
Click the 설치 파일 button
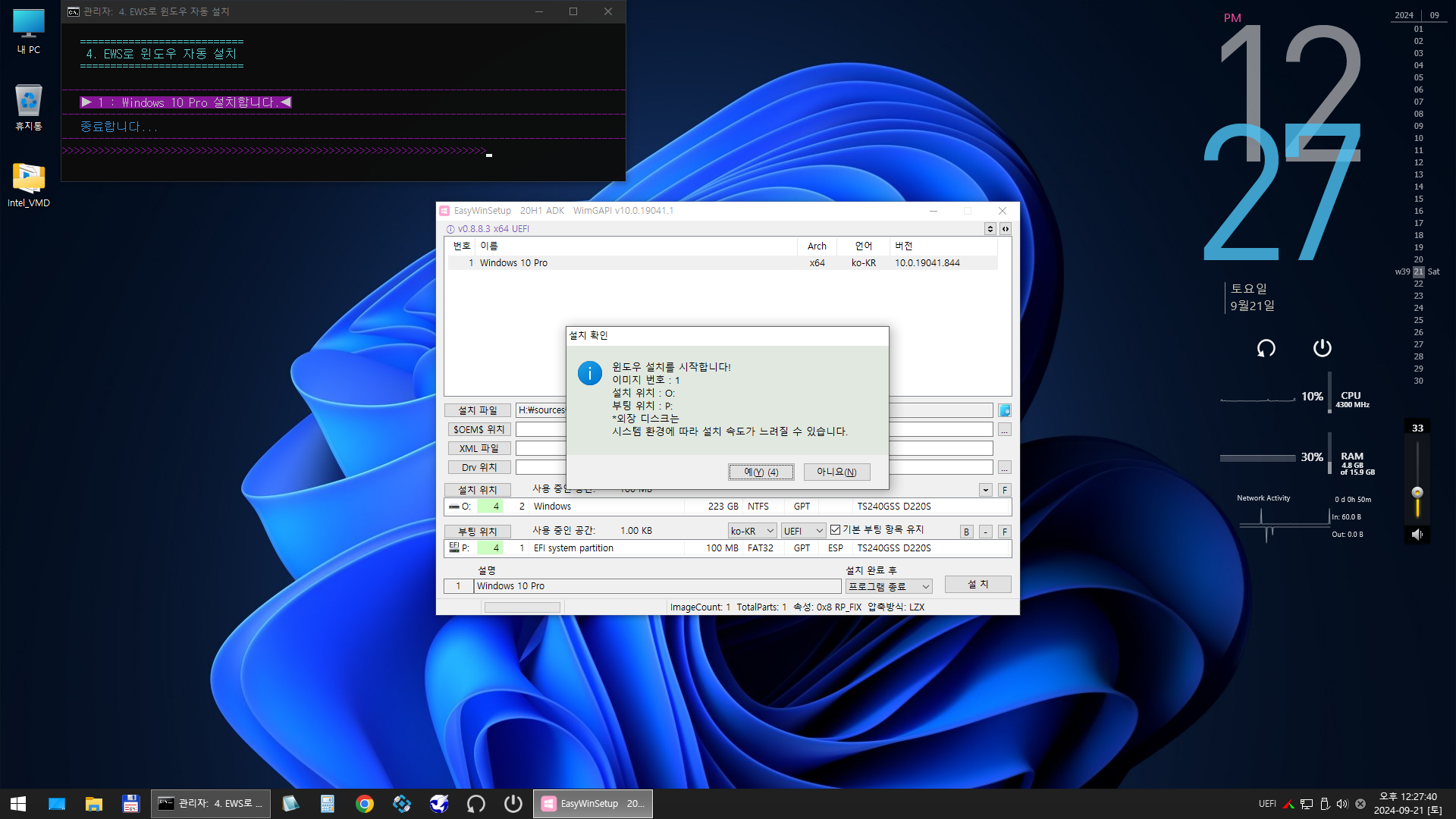click(478, 410)
